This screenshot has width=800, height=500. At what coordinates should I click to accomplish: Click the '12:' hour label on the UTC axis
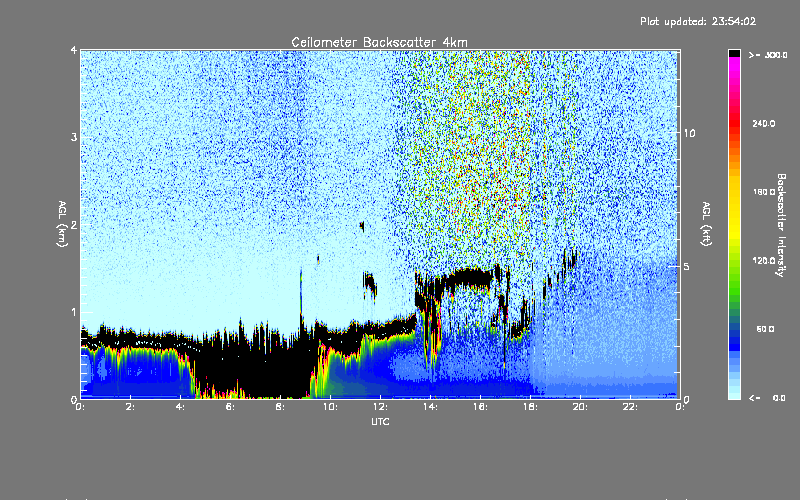tap(380, 407)
